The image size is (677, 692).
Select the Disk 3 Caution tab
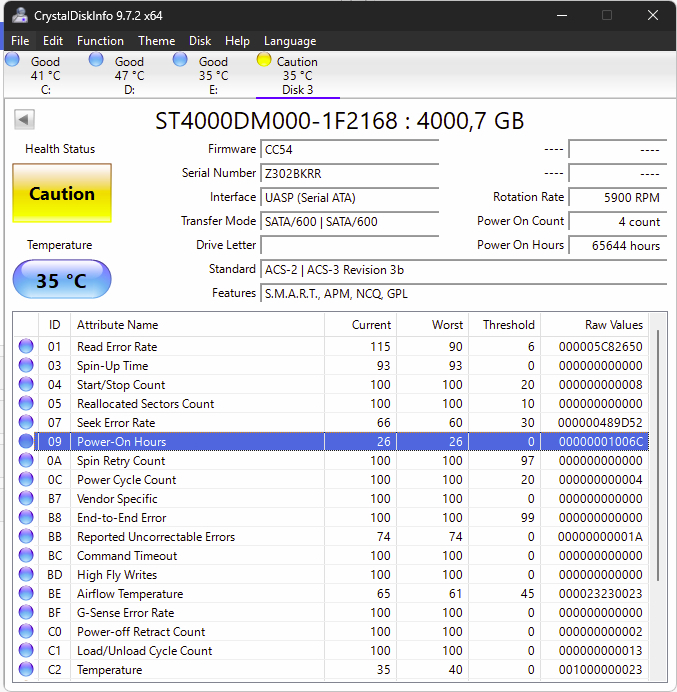(297, 75)
